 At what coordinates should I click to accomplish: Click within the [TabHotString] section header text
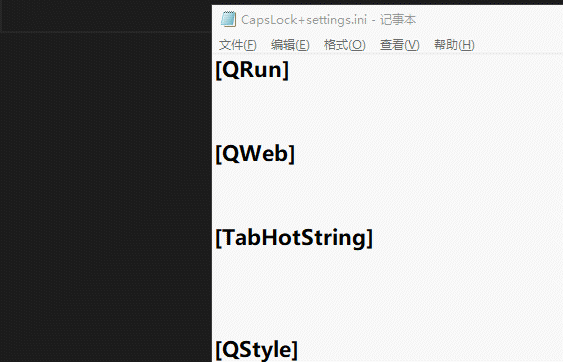click(x=294, y=238)
